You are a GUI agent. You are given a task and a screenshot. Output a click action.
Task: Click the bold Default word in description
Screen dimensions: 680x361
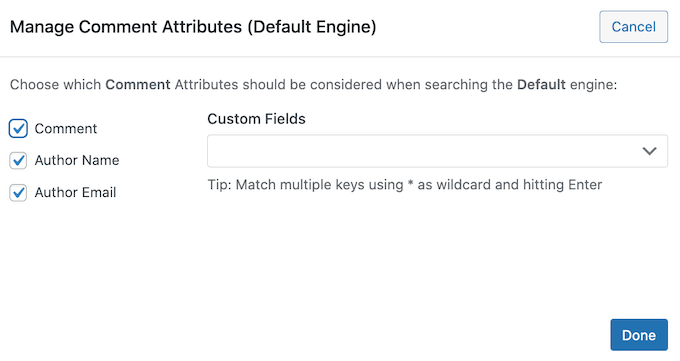[541, 84]
